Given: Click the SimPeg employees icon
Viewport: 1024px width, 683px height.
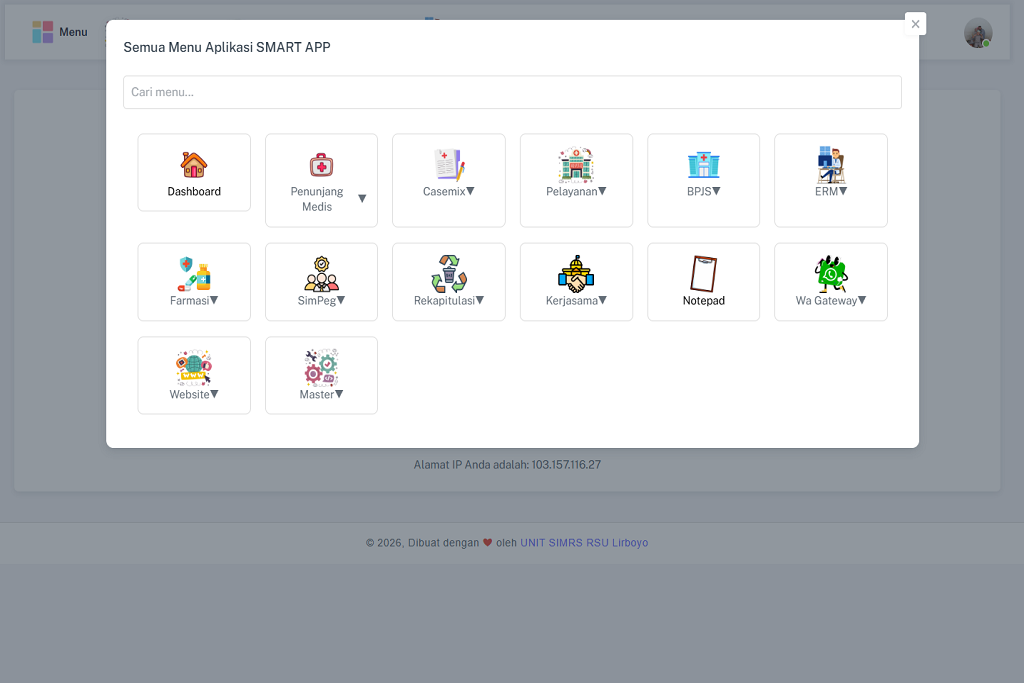Looking at the screenshot, I should pos(321,274).
